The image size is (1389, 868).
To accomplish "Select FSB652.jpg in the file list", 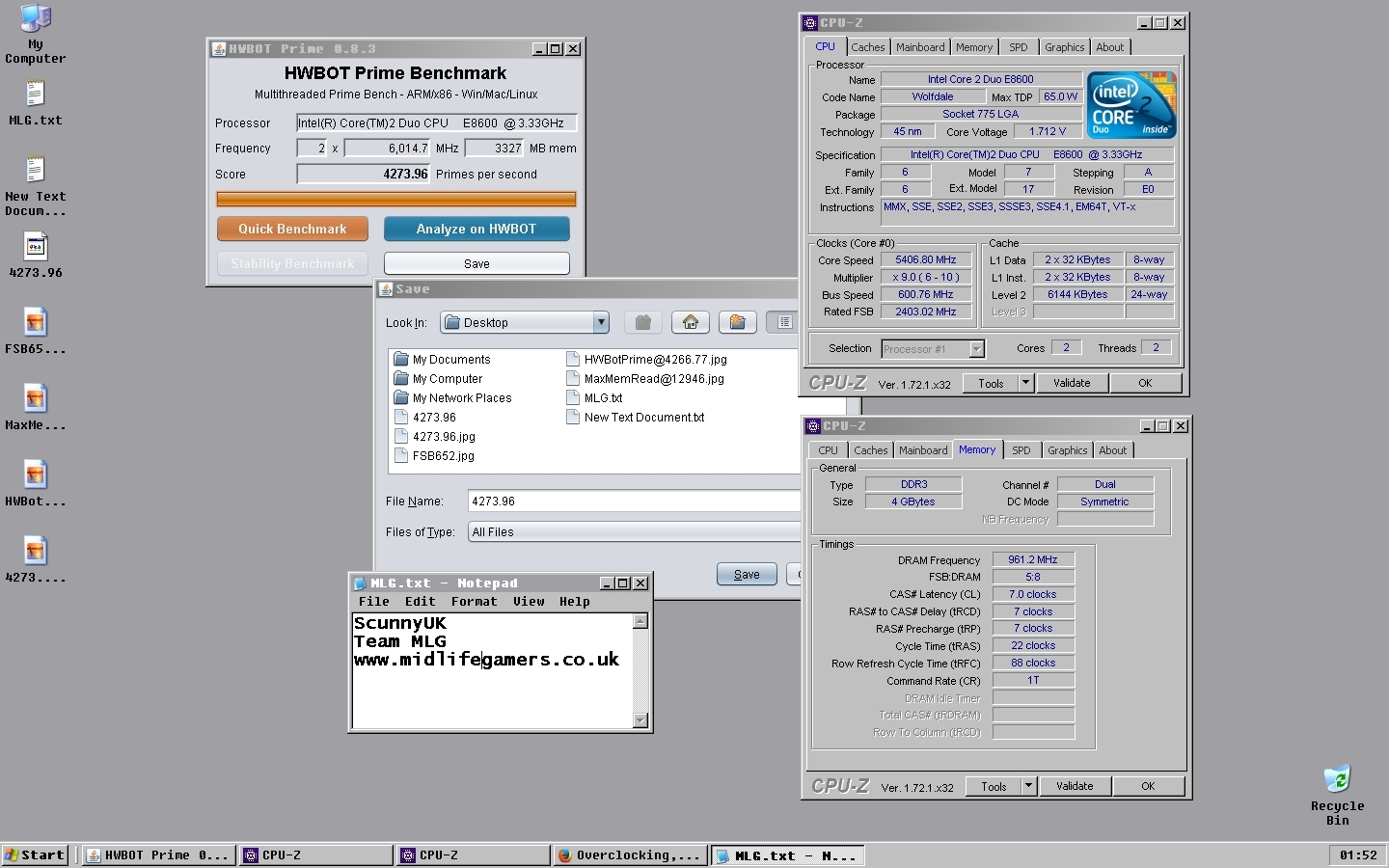I will (x=435, y=456).
